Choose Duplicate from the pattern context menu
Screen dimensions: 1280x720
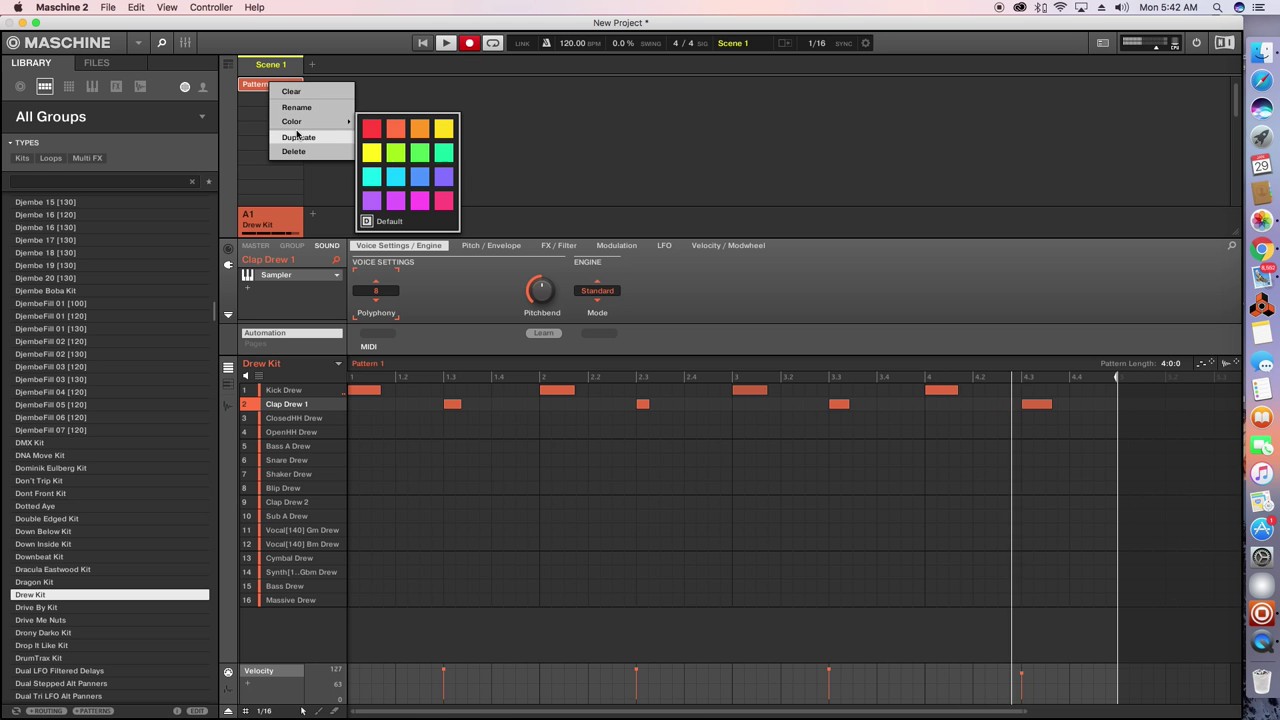298,136
